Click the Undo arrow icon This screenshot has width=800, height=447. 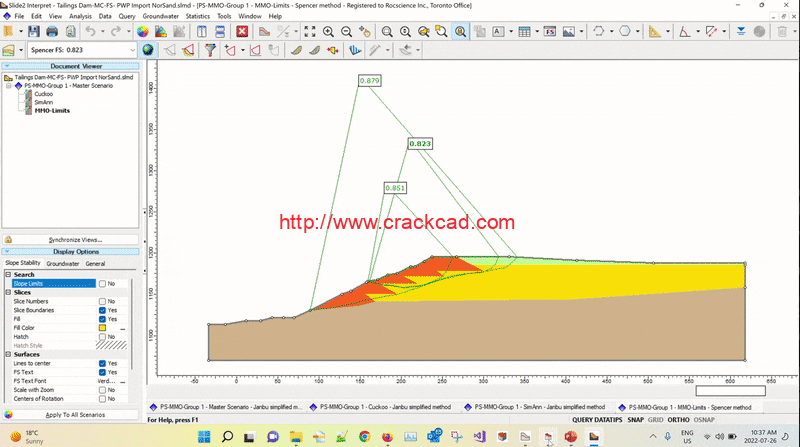90,32
